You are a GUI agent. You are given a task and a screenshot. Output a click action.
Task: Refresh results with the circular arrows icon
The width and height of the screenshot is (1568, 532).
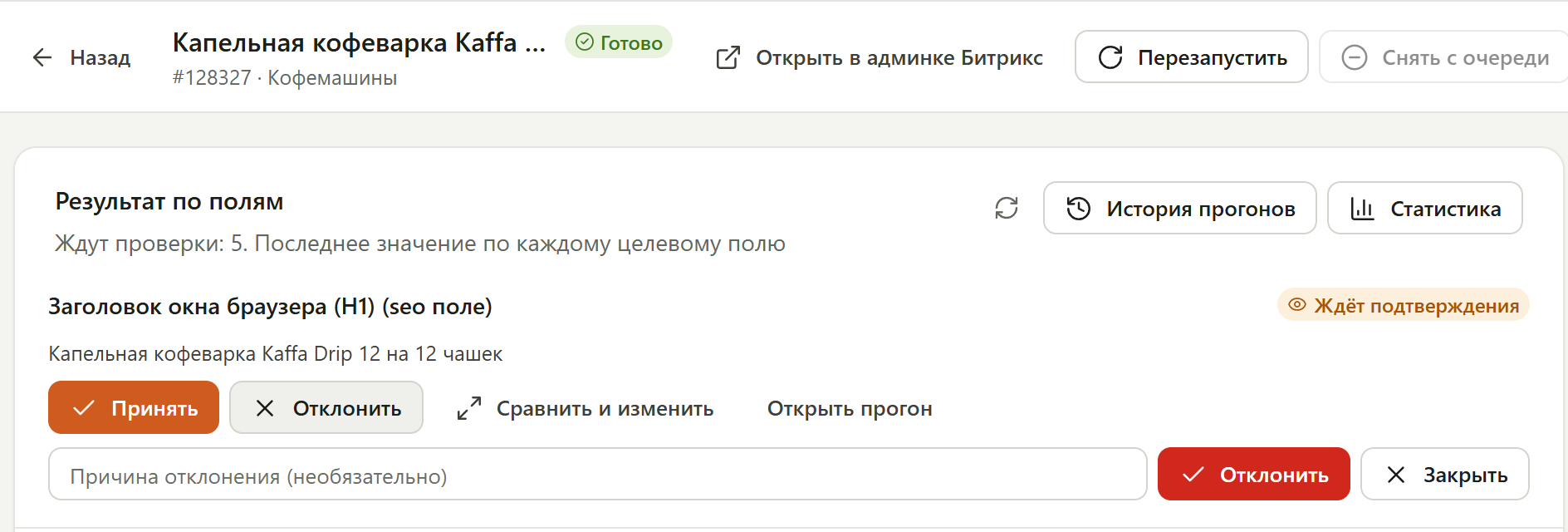click(x=1007, y=208)
